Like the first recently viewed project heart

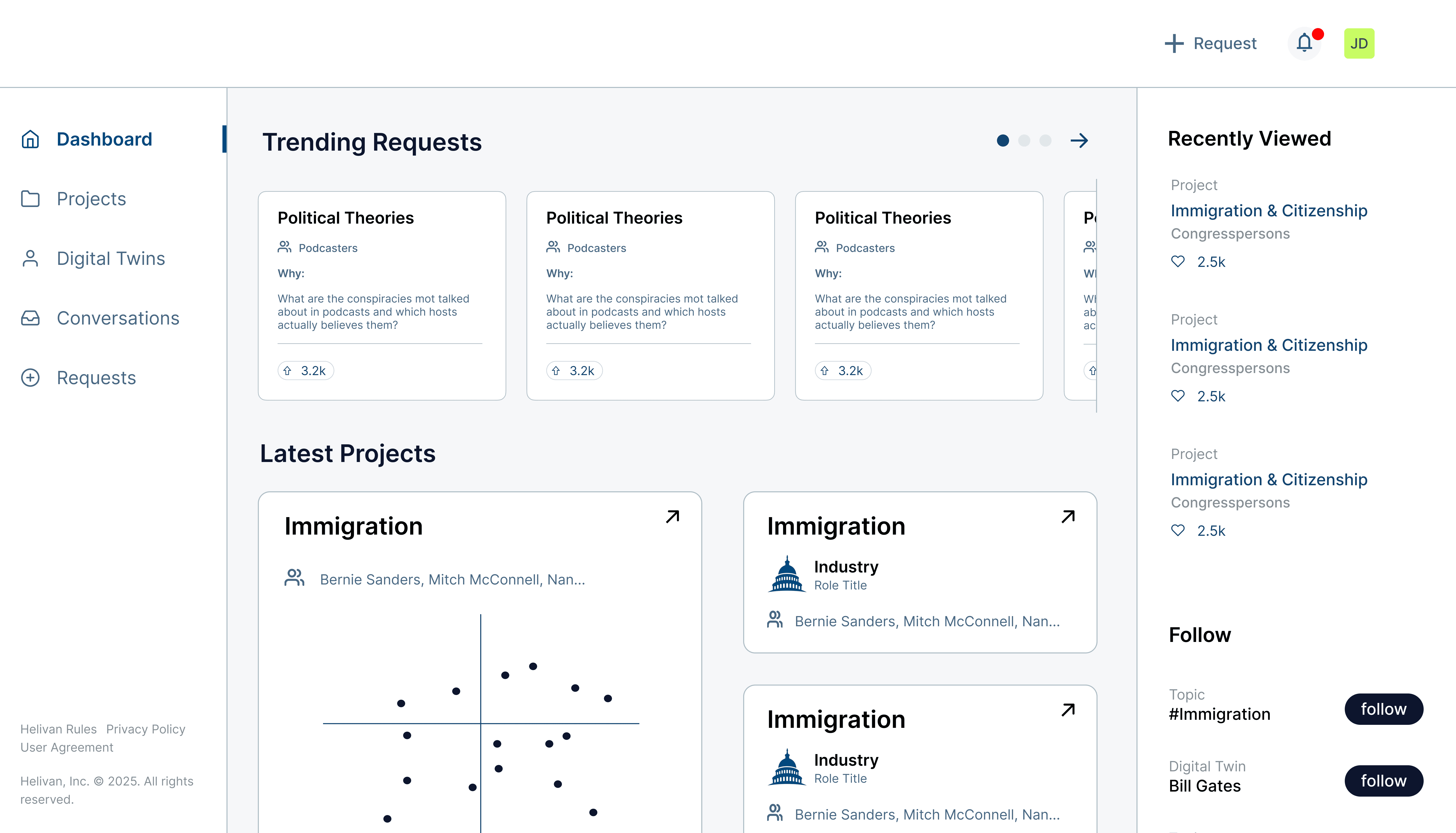click(1178, 262)
